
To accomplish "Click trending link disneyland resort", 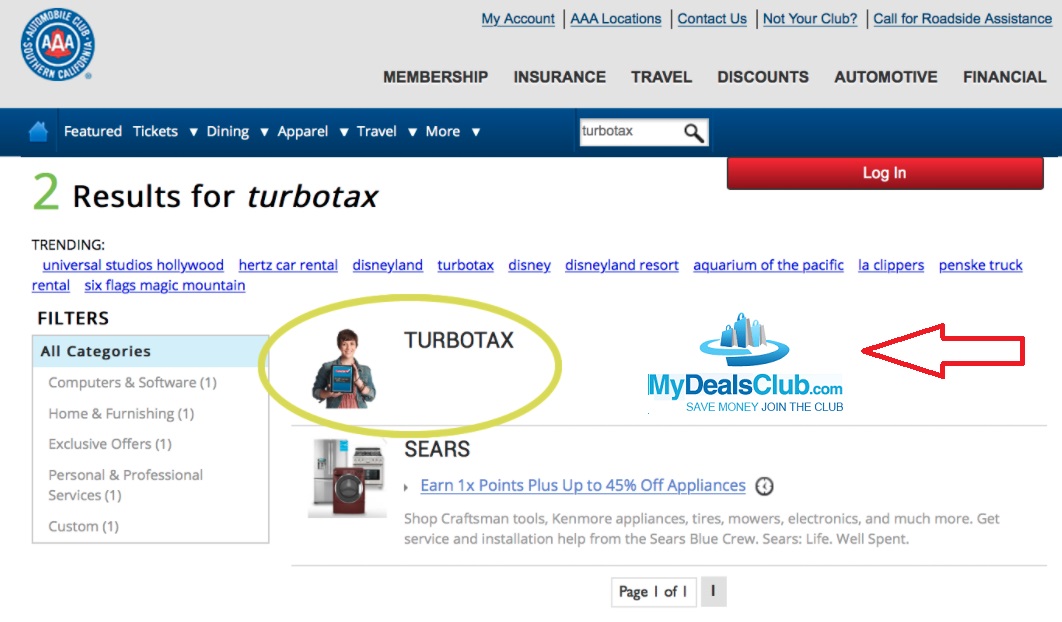I will [622, 265].
